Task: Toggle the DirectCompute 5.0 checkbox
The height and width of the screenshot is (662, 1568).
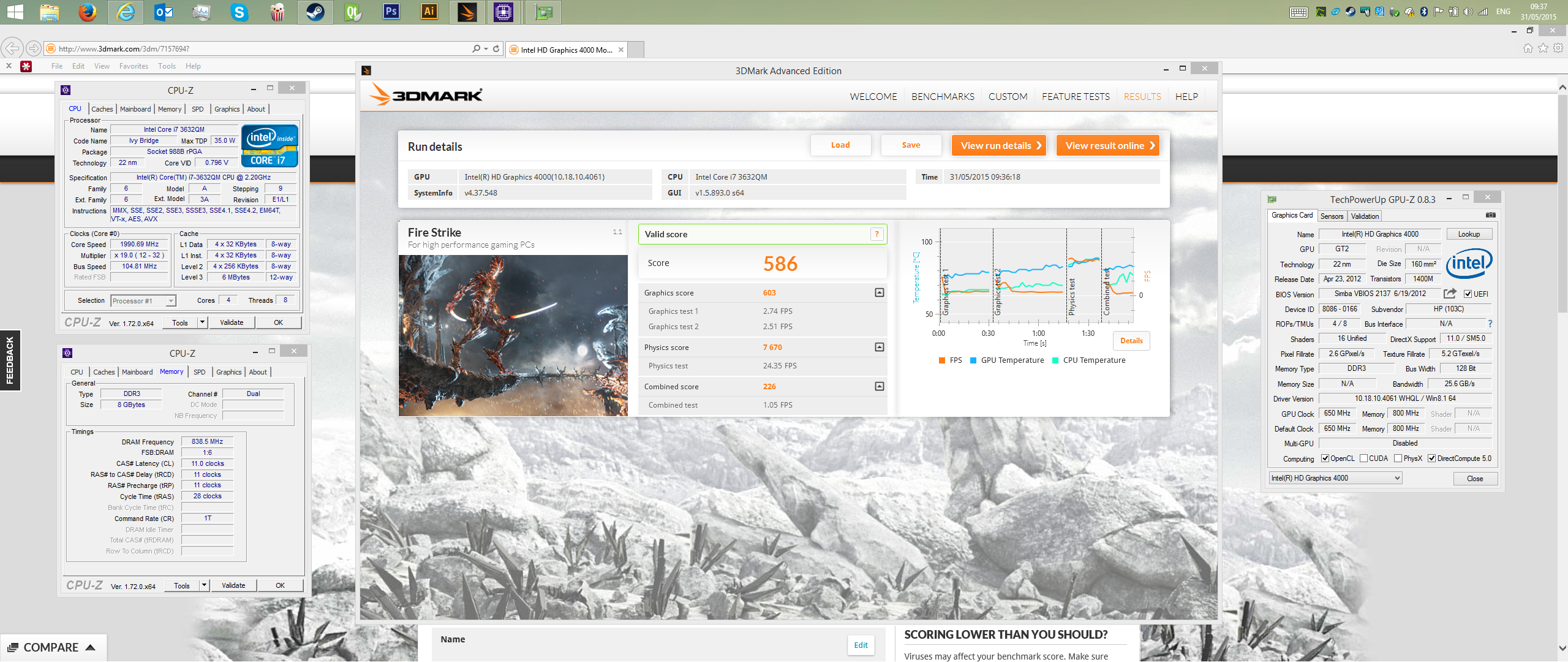Action: (1432, 458)
